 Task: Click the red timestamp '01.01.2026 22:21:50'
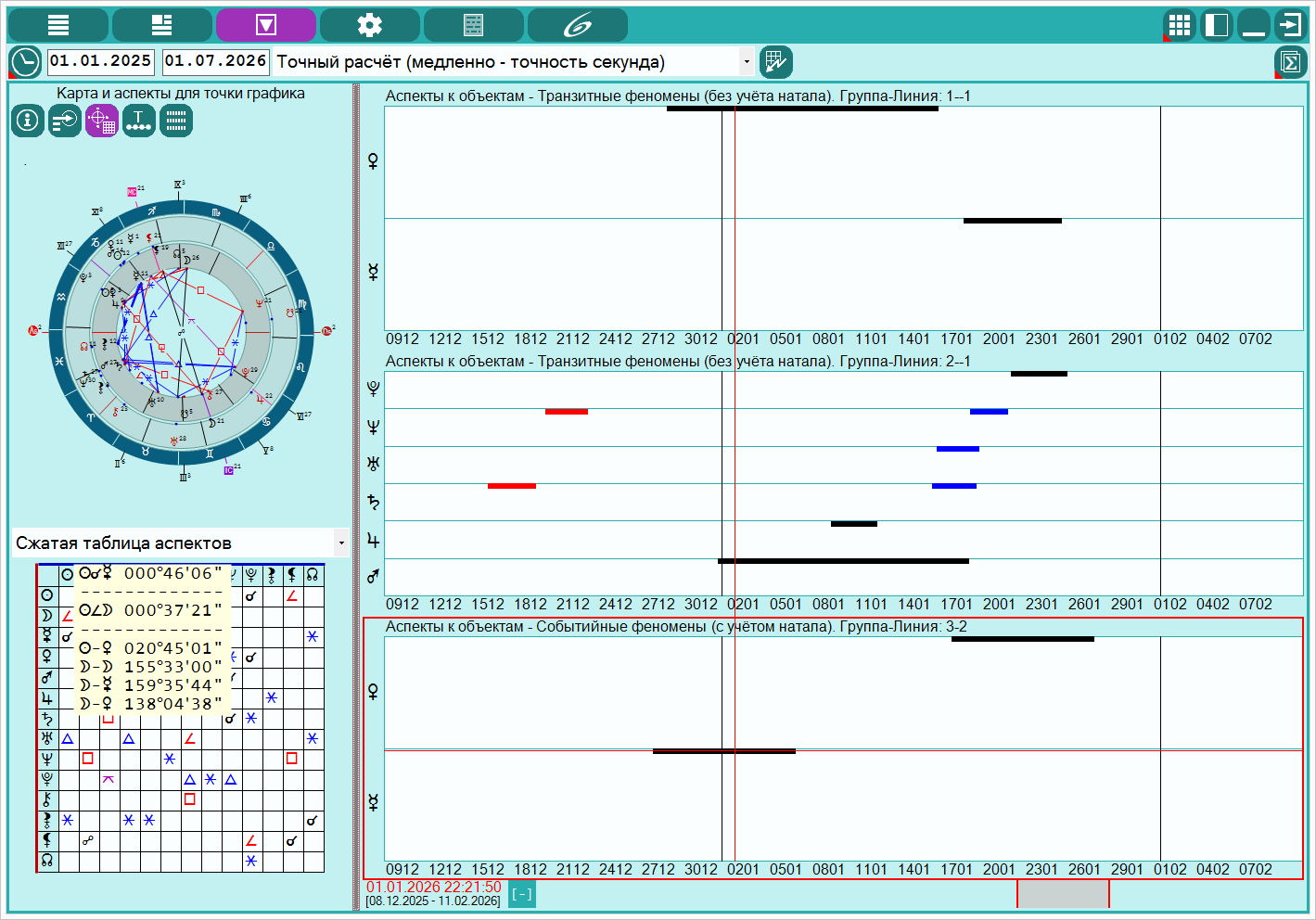point(433,888)
